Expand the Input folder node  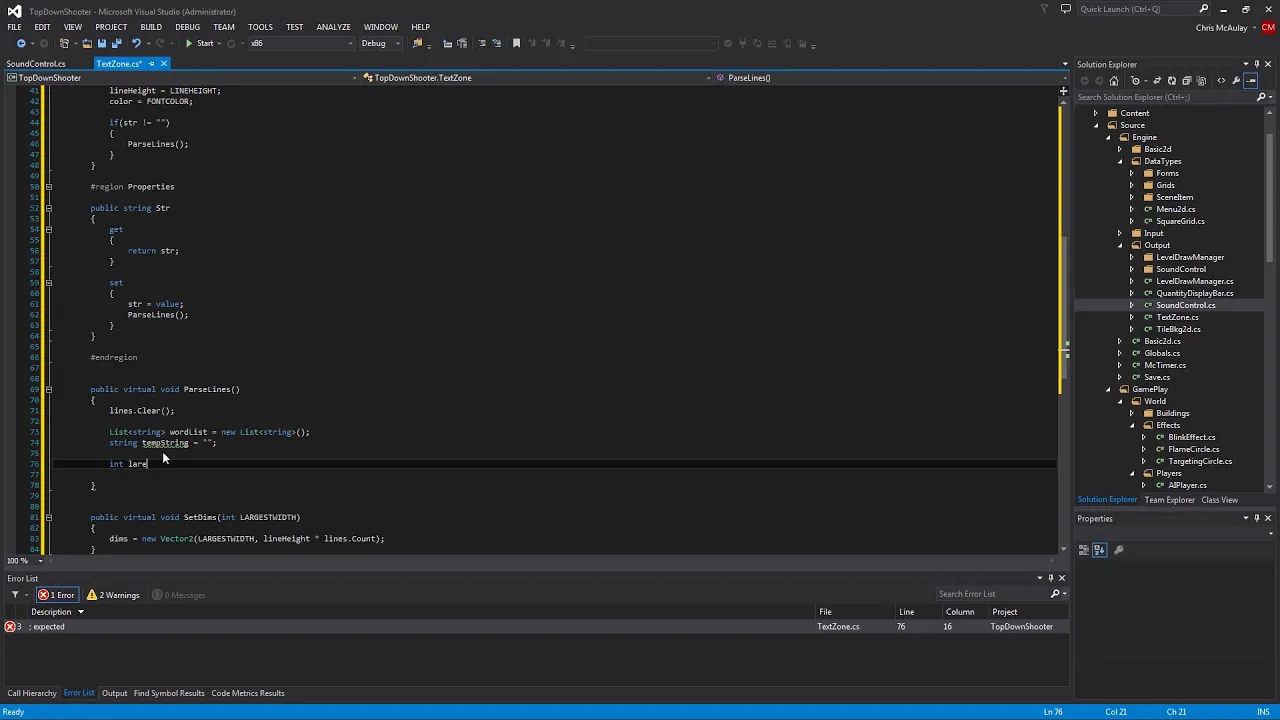tap(1120, 233)
